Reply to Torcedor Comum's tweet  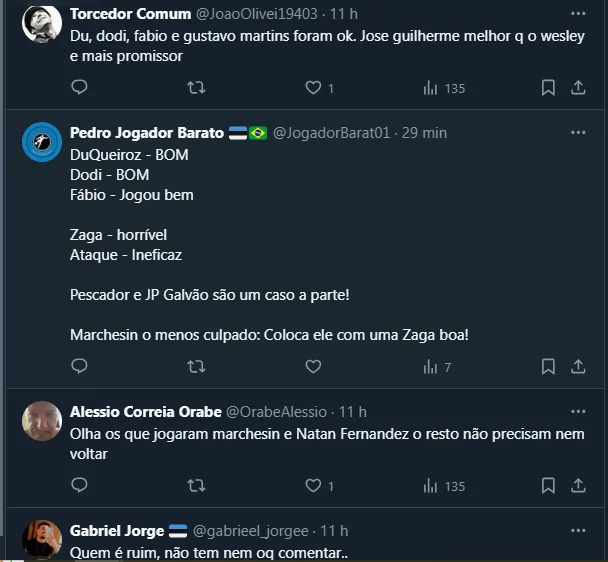79,88
